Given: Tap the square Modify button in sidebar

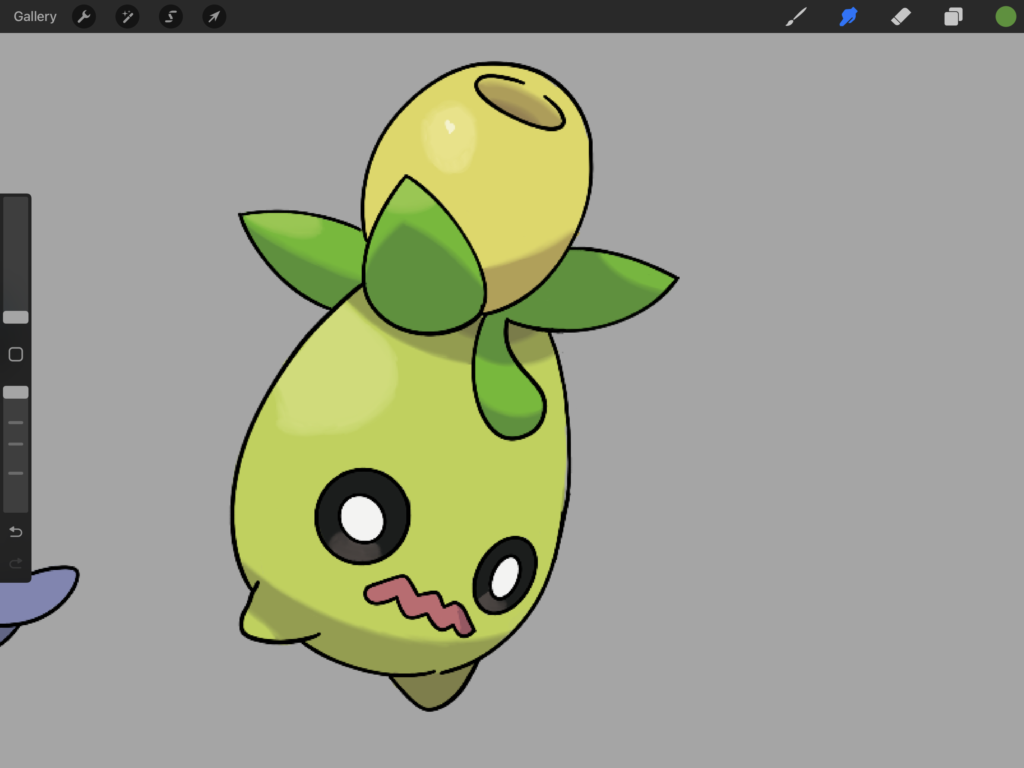Looking at the screenshot, I should 16,355.
